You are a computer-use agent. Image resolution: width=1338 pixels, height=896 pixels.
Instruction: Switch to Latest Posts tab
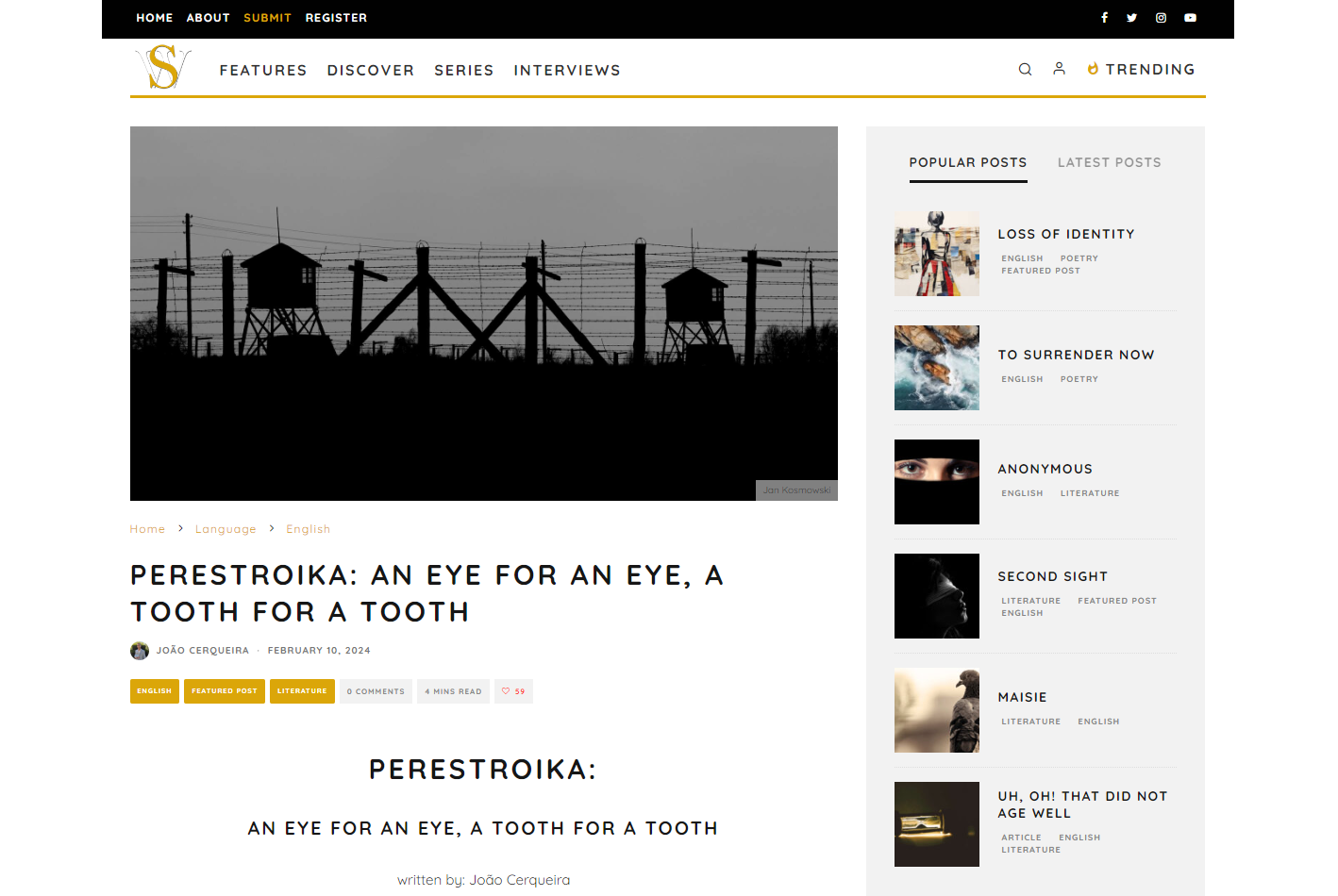(x=1110, y=162)
